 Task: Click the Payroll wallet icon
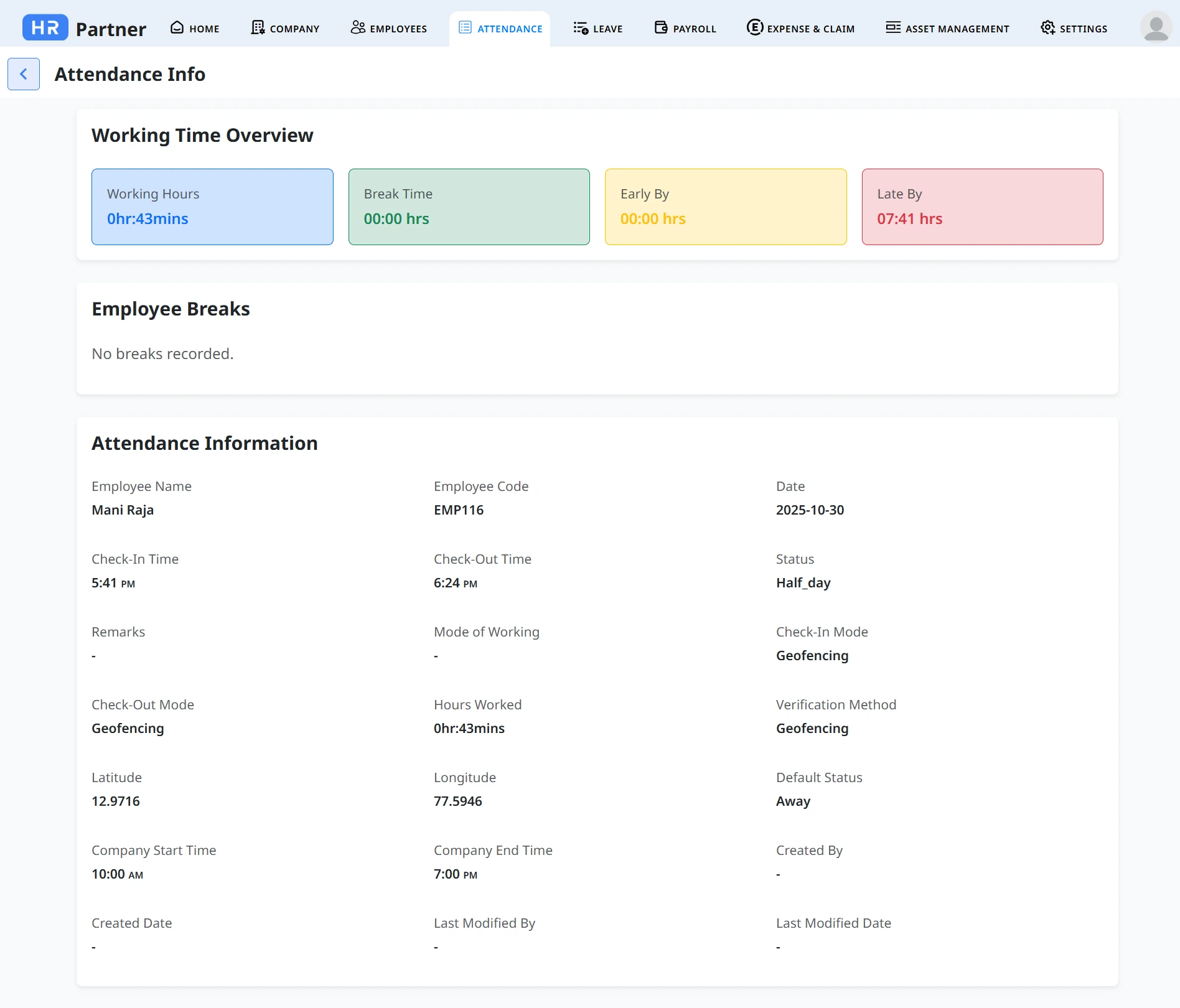click(x=661, y=28)
